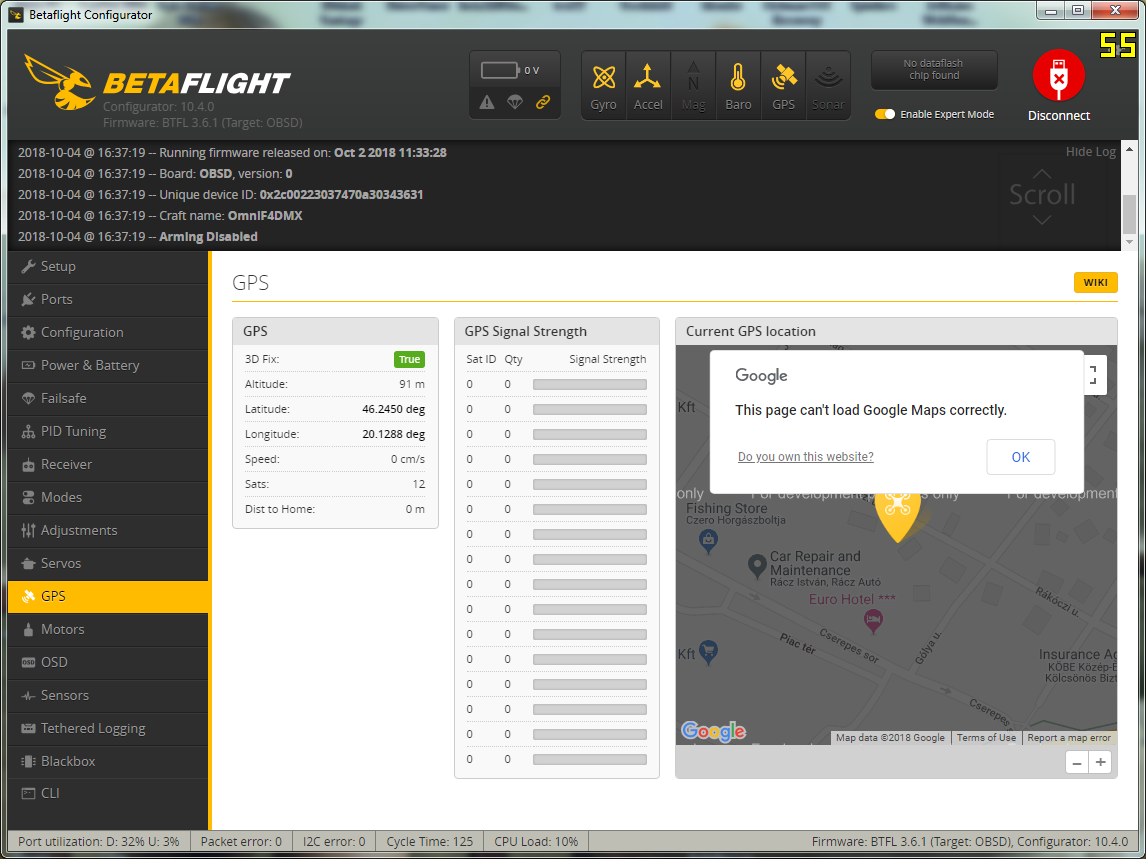The image size is (1146, 859).
Task: Zoom in the map with the plus control
Action: point(1100,762)
